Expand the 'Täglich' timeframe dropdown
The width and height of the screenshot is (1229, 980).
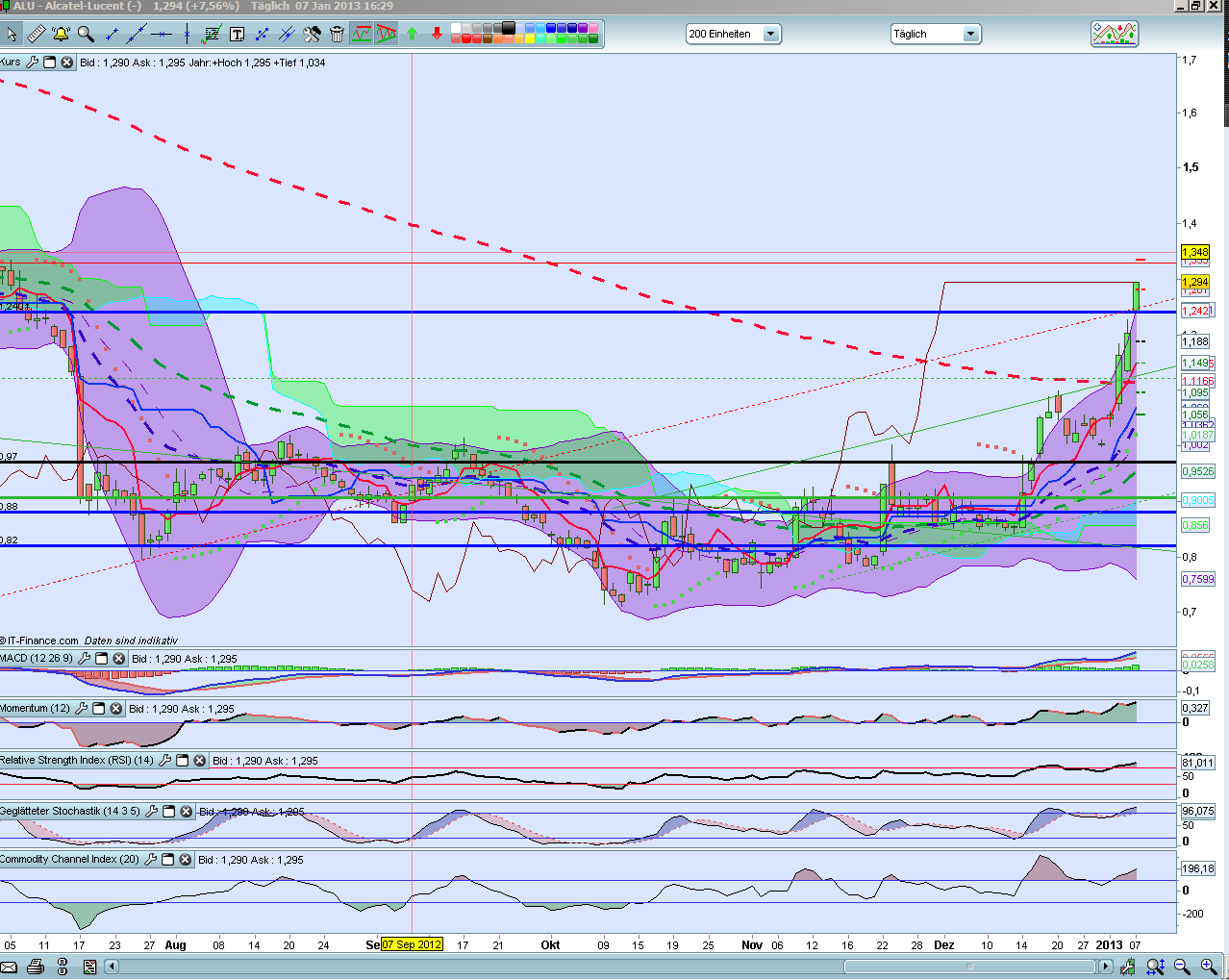(970, 35)
